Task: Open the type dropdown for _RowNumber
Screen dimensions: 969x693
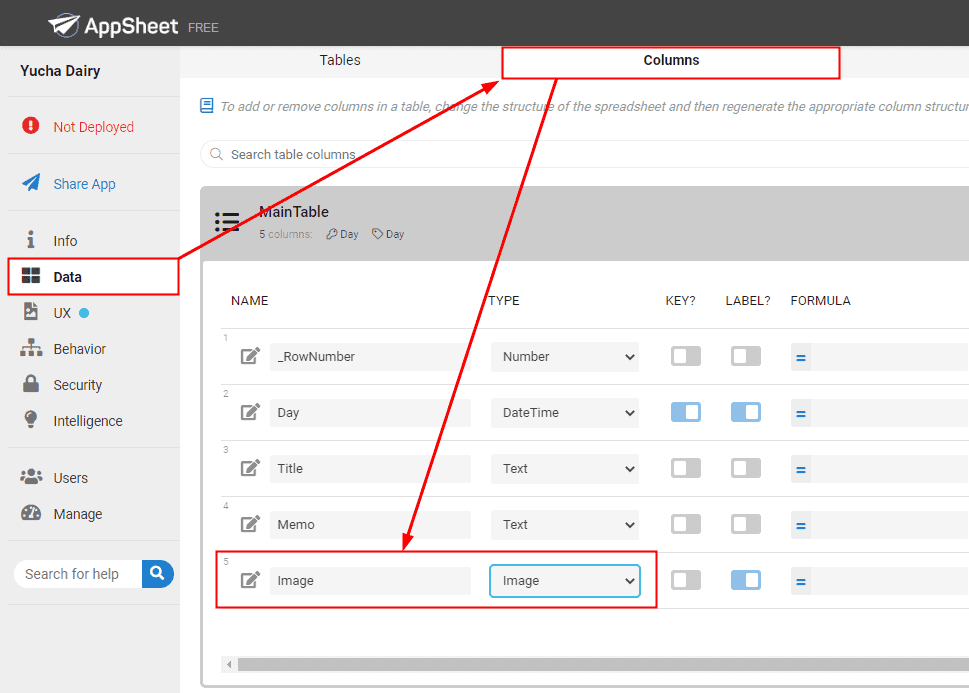Action: coord(564,357)
